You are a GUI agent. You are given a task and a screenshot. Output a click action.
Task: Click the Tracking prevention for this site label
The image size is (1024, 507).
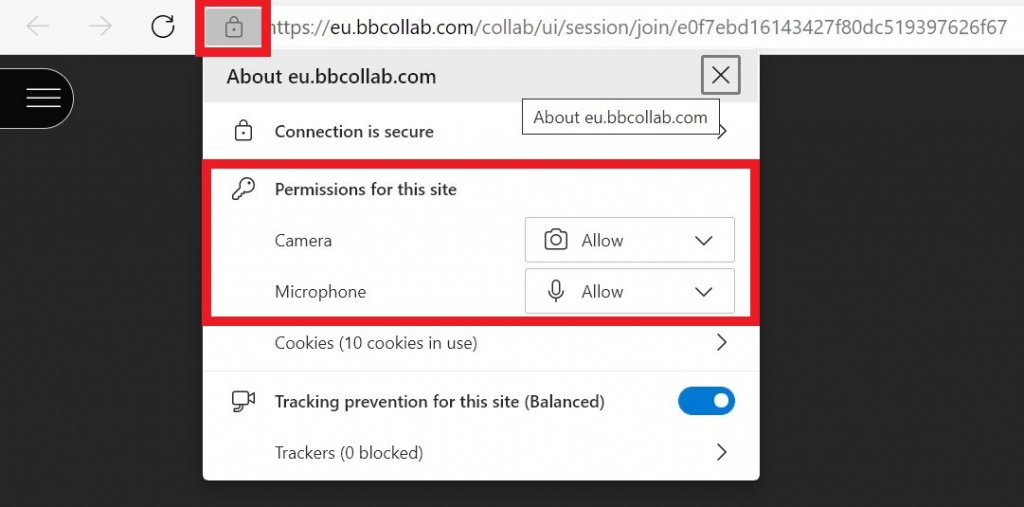tap(440, 401)
